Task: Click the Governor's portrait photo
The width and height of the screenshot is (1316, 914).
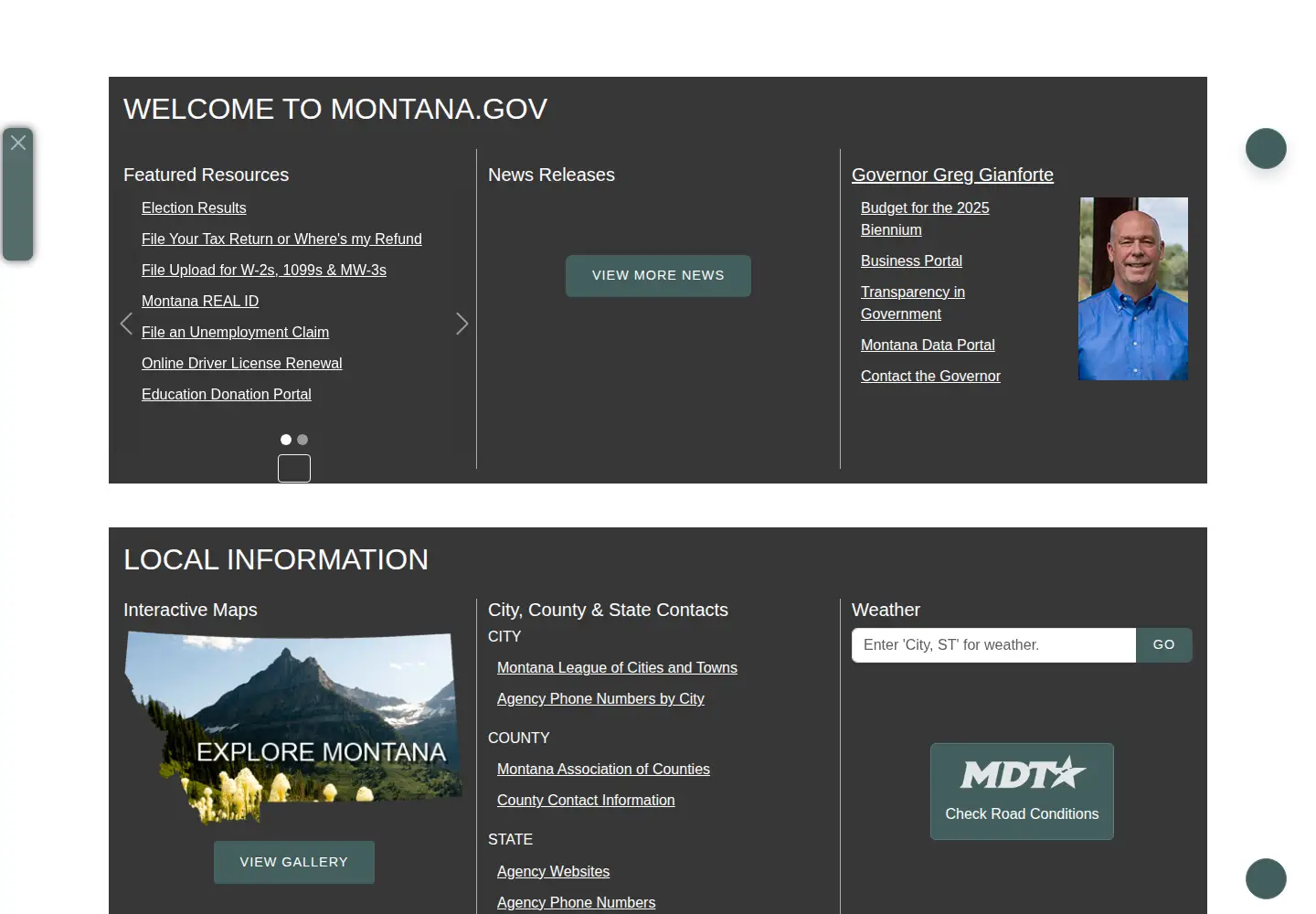Action: pyautogui.click(x=1133, y=289)
